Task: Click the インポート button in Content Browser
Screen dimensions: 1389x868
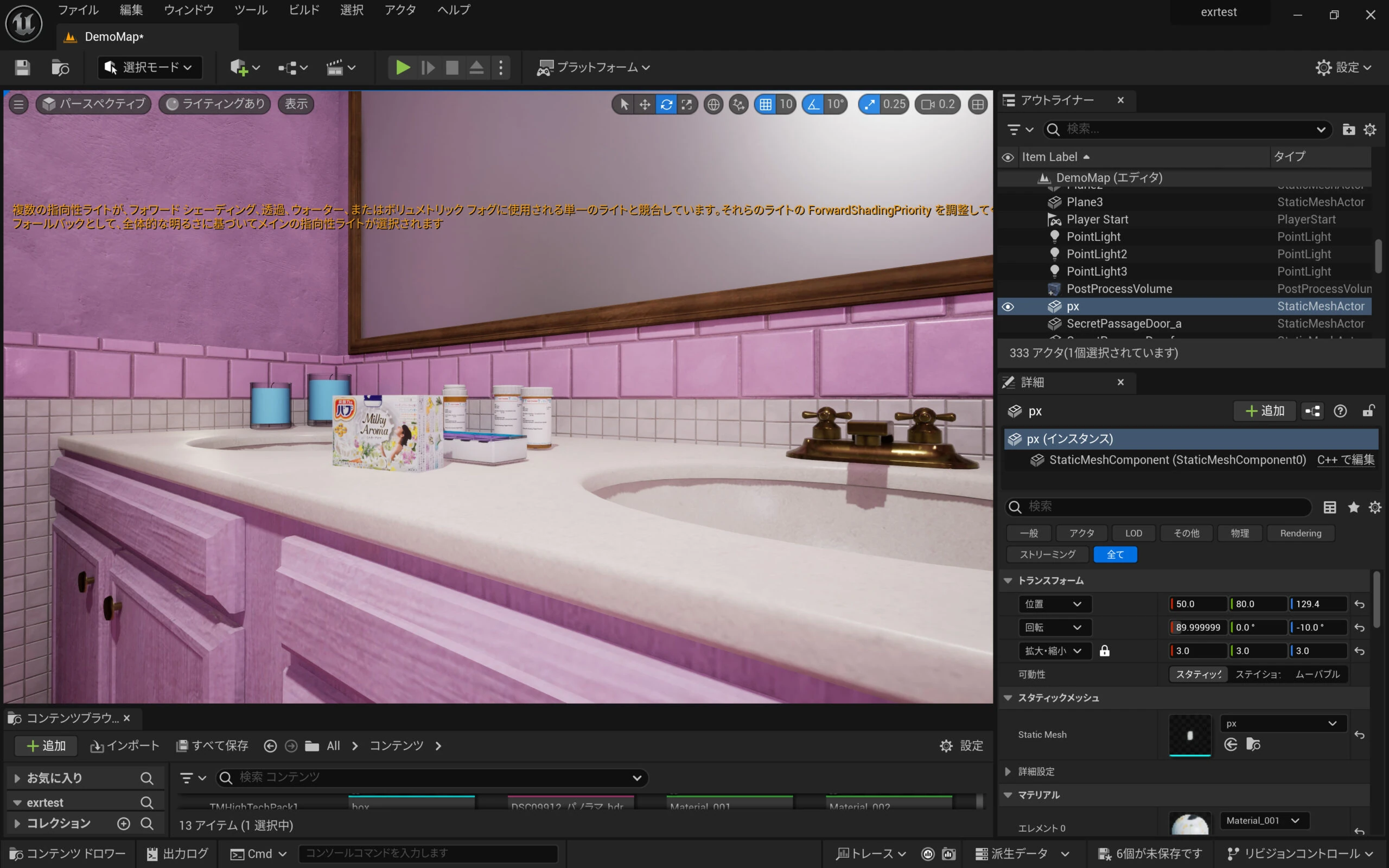Action: [125, 746]
